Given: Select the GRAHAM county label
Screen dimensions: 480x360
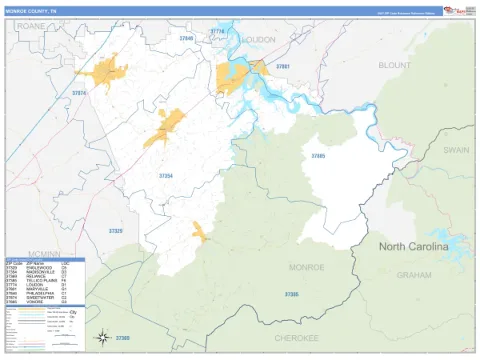Looking at the screenshot, I should [x=414, y=275].
